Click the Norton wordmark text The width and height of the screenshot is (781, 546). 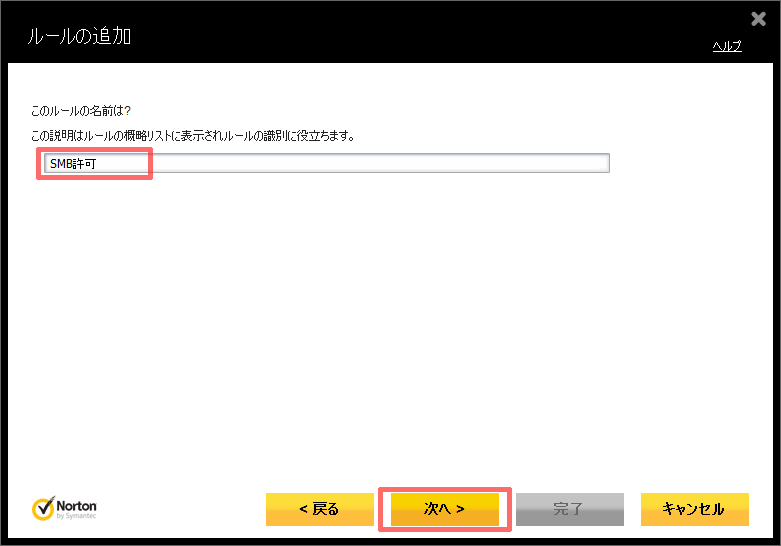[78, 505]
